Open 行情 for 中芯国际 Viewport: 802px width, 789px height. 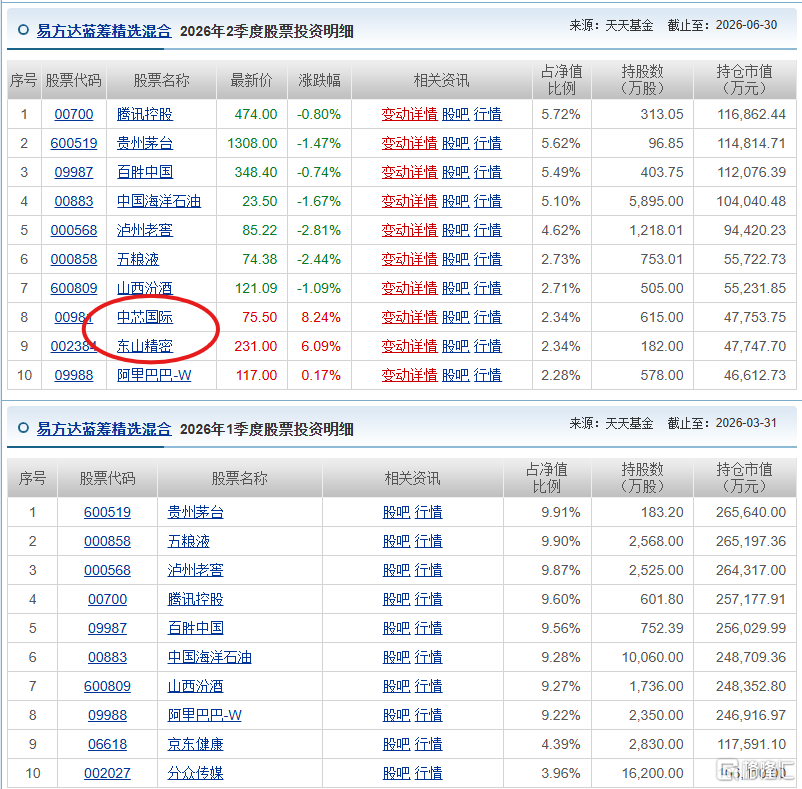pyautogui.click(x=487, y=318)
